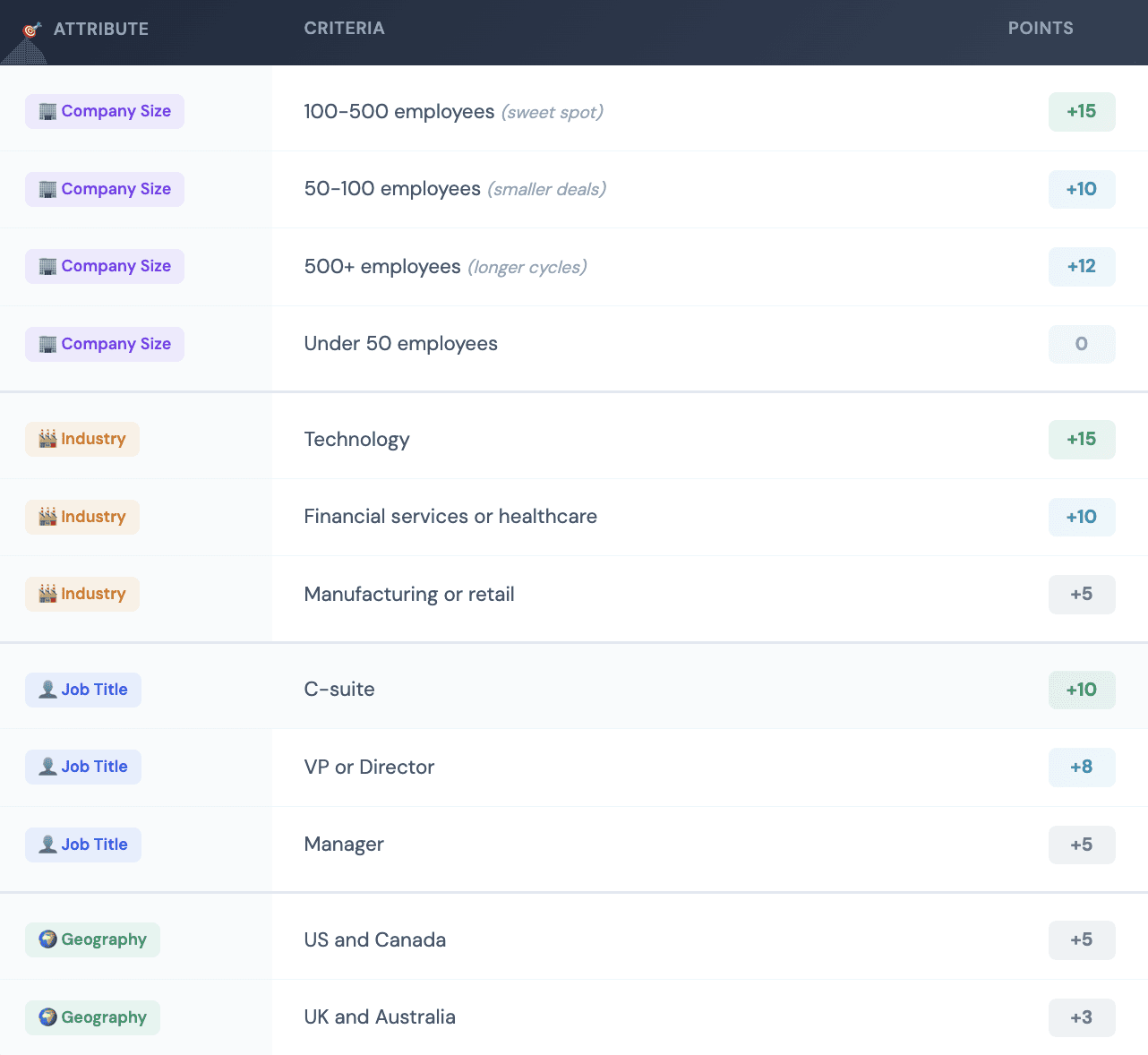
Task: Select the Geography badge on UK and Australia row
Action: point(92,1017)
